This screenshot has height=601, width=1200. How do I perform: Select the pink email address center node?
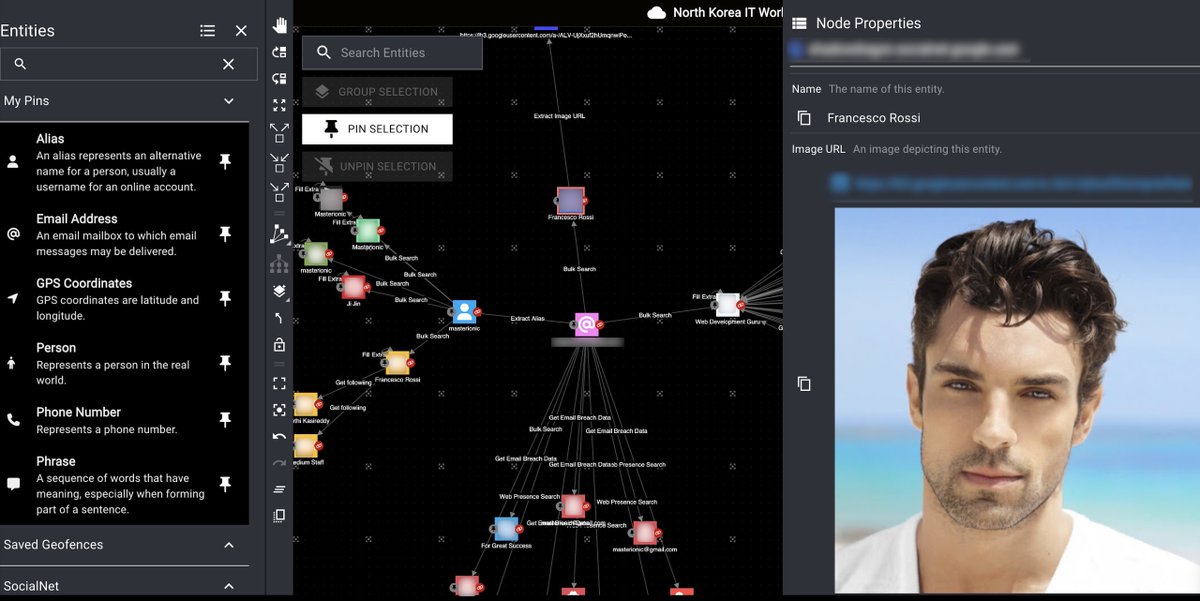(587, 324)
